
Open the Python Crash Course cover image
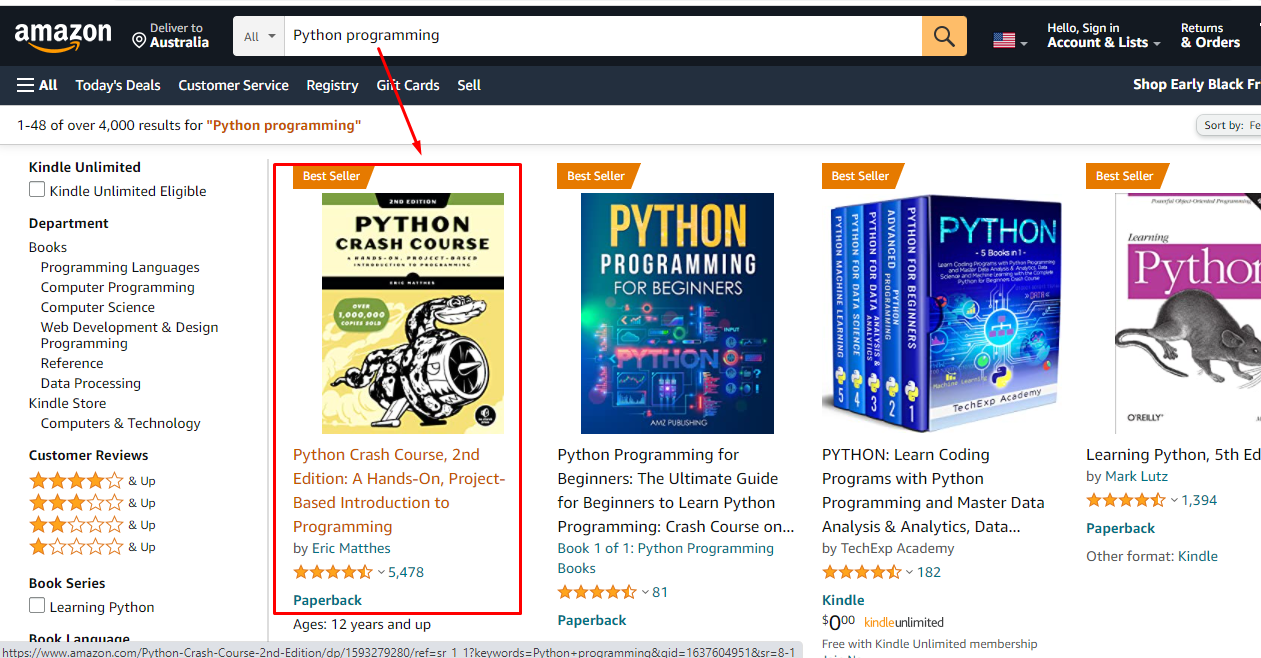tap(413, 313)
